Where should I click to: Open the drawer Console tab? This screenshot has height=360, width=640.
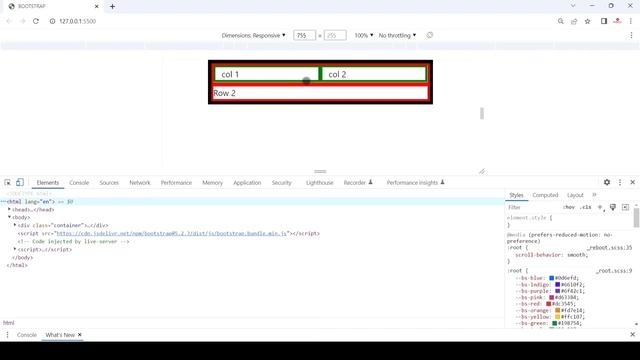[x=27, y=335]
